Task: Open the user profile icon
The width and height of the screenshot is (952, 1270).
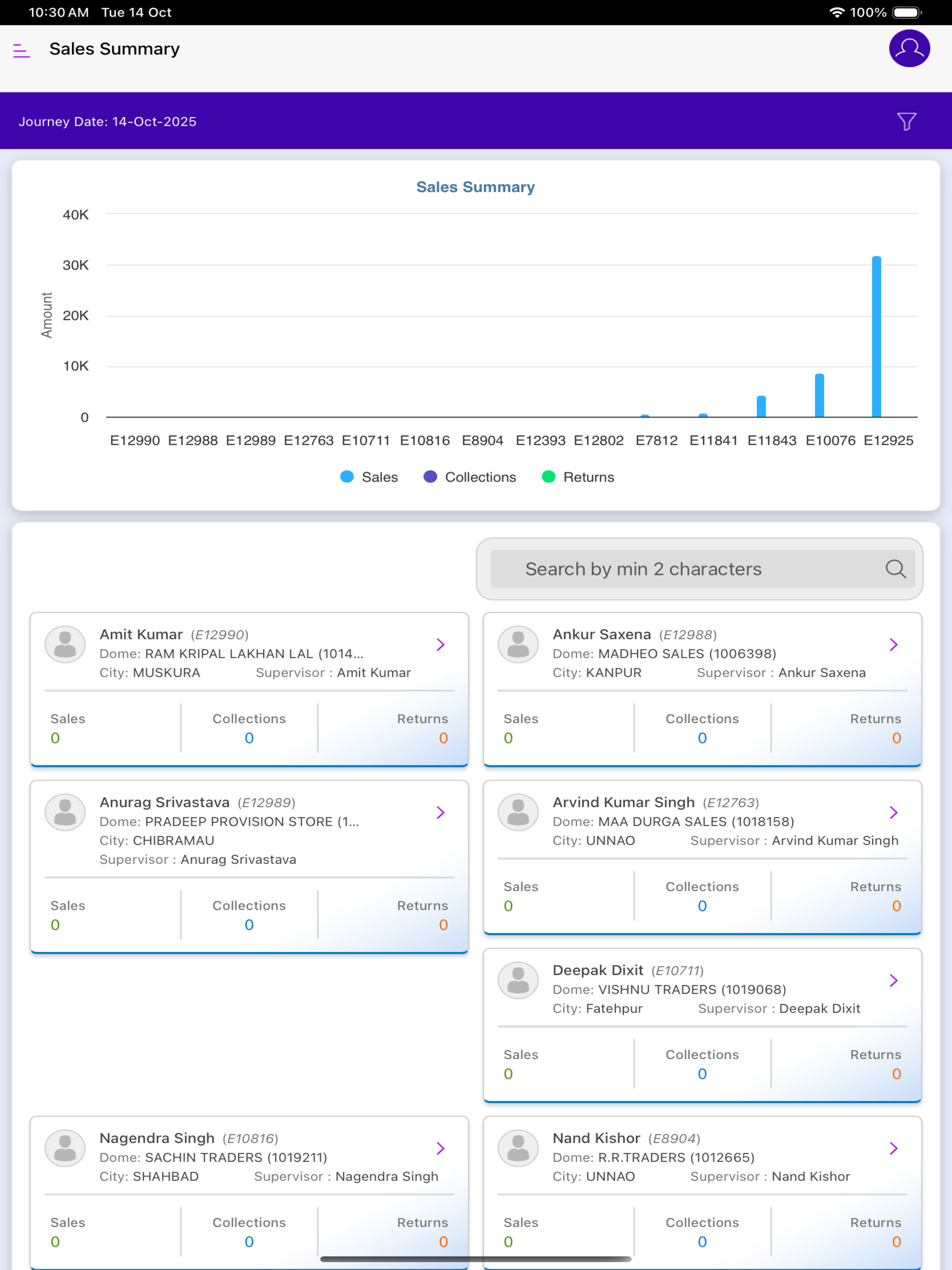Action: coord(909,48)
